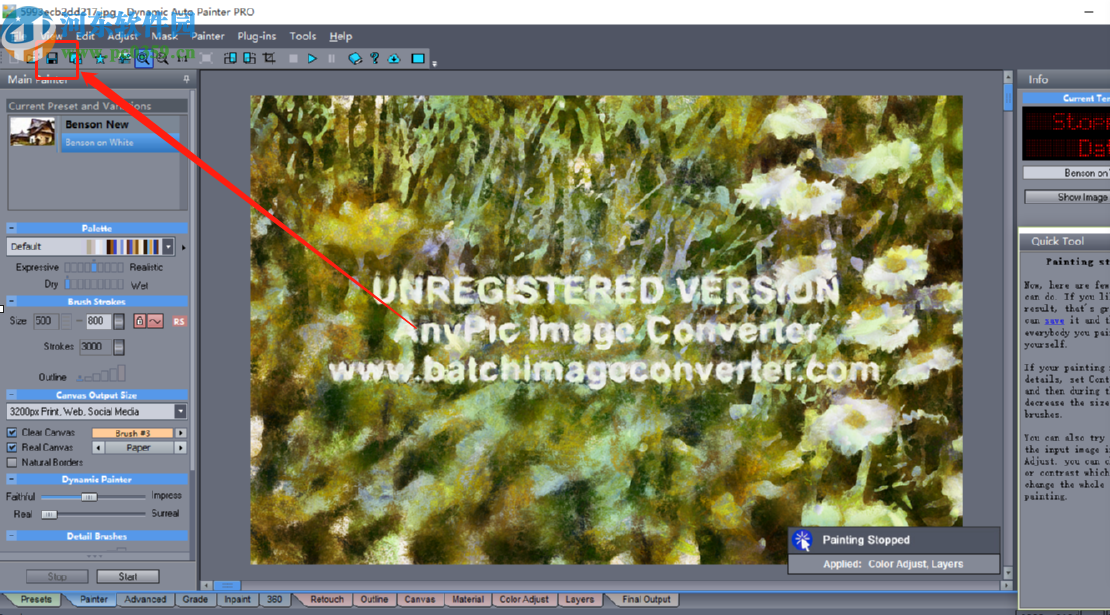Click the Save floppy disk icon

52,59
